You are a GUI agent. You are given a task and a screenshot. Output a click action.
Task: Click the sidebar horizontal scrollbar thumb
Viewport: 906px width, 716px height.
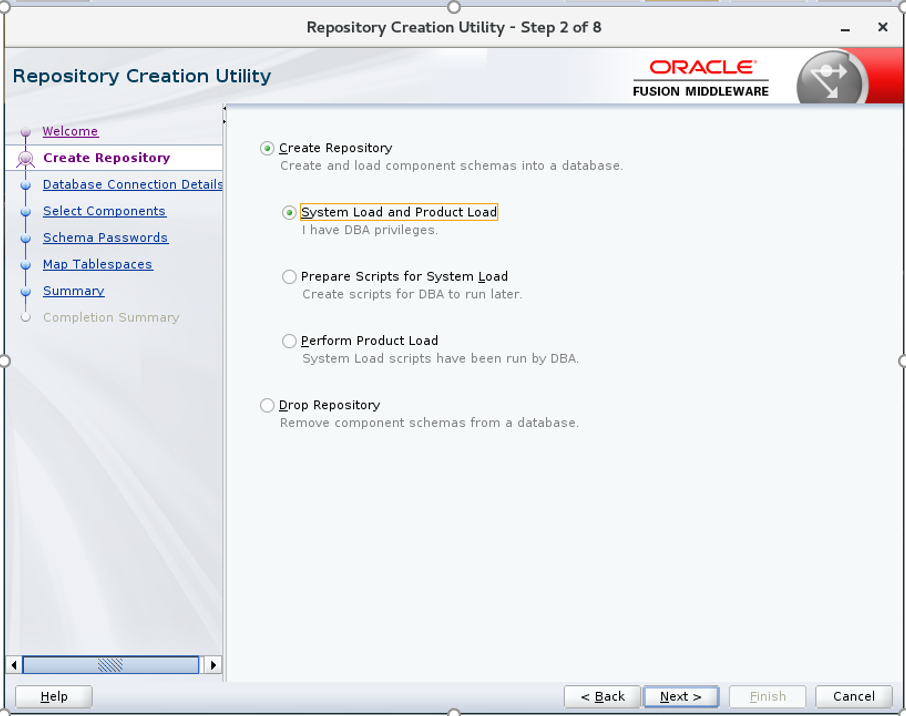(110, 665)
